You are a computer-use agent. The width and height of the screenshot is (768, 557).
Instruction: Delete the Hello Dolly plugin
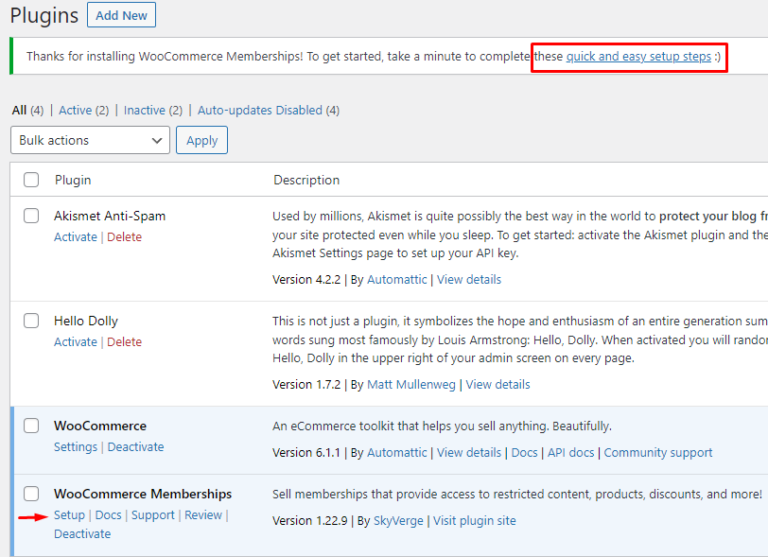[x=124, y=342]
